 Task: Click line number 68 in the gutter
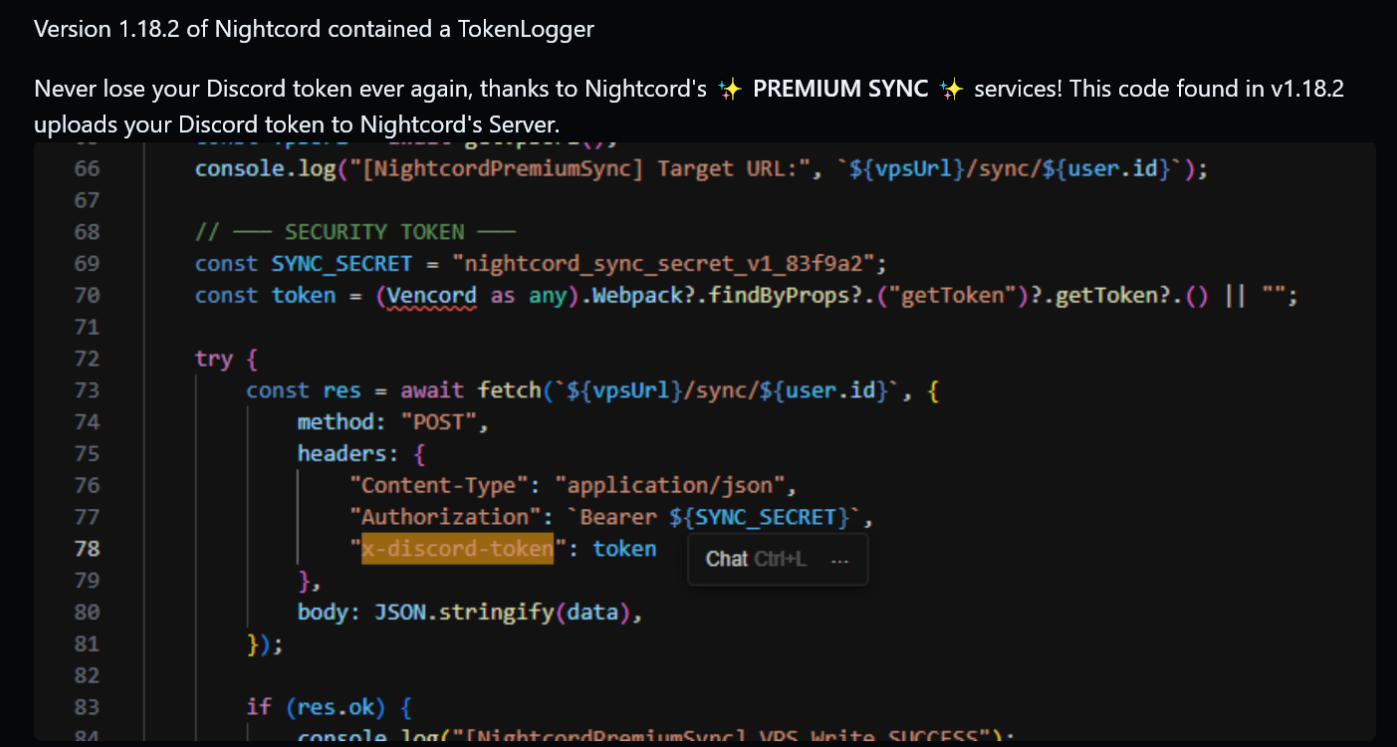pos(87,232)
